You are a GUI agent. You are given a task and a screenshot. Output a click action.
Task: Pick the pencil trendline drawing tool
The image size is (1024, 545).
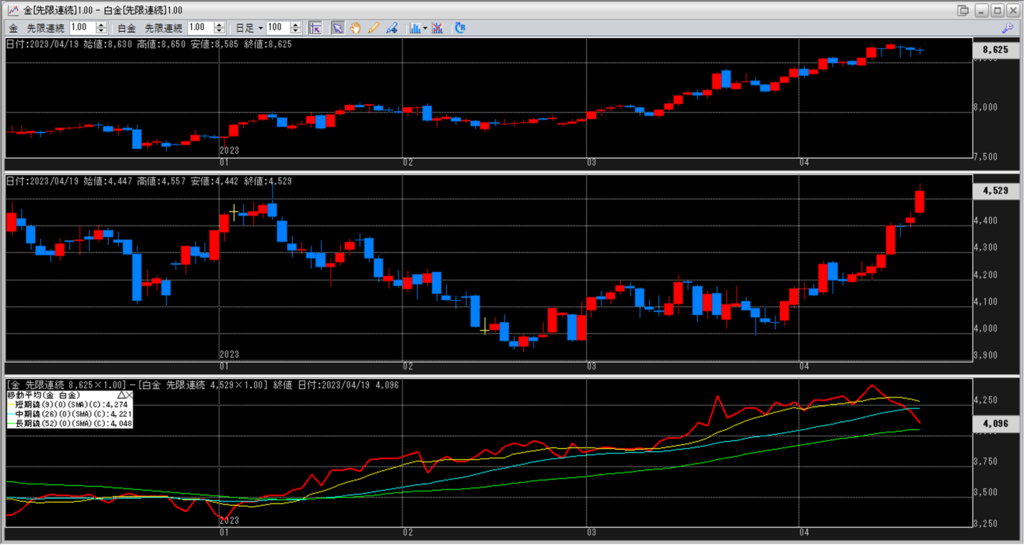373,27
